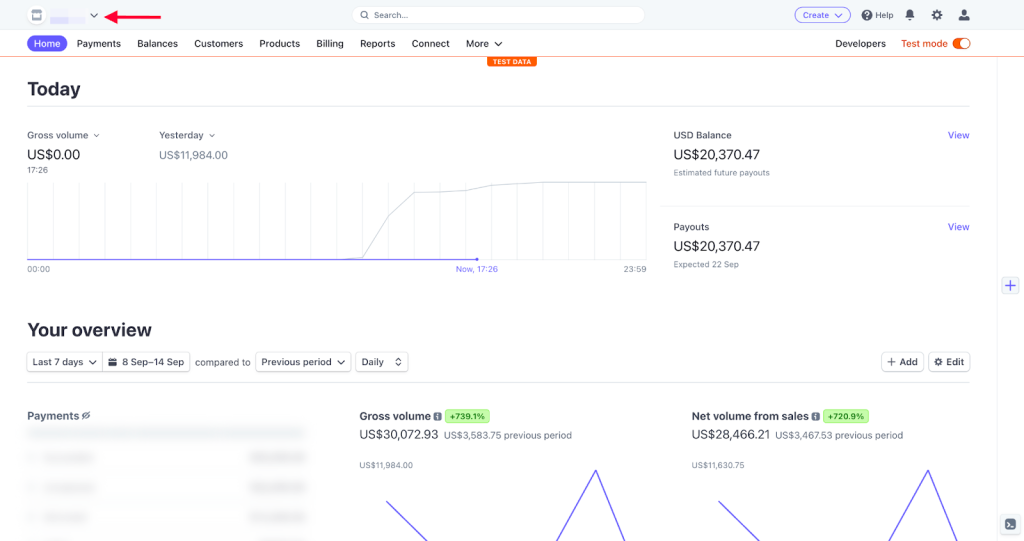
Task: Open the settings gear icon
Action: click(937, 15)
